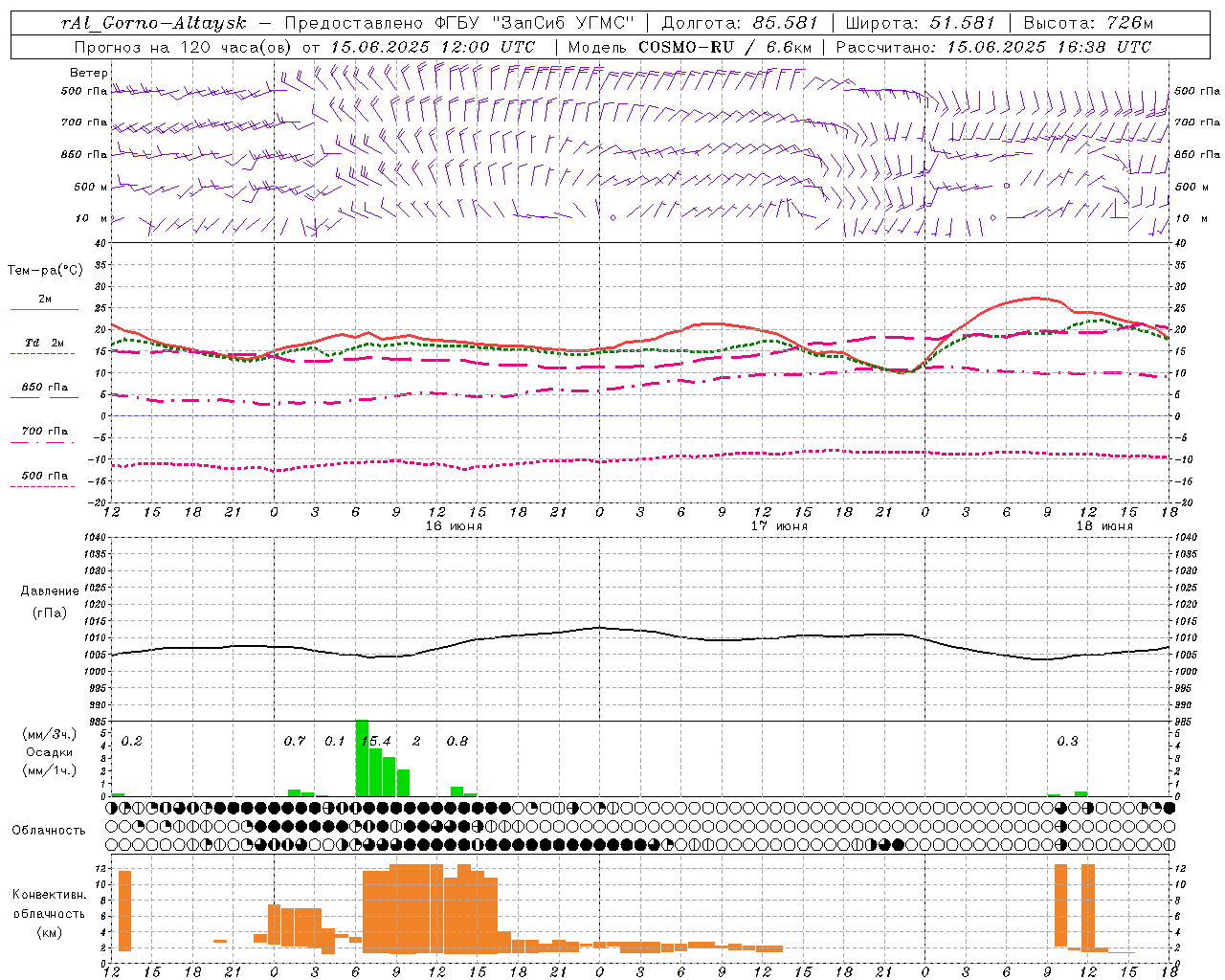Image resolution: width=1225 pixels, height=980 pixels.
Task: Select the text Предоставлено ФГБУ "ЗапСиб УГМС"
Action: (459, 23)
